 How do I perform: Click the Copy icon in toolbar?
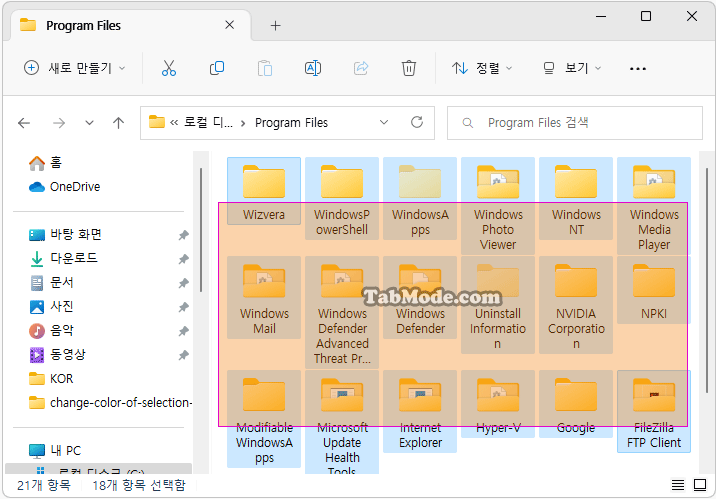pyautogui.click(x=217, y=68)
